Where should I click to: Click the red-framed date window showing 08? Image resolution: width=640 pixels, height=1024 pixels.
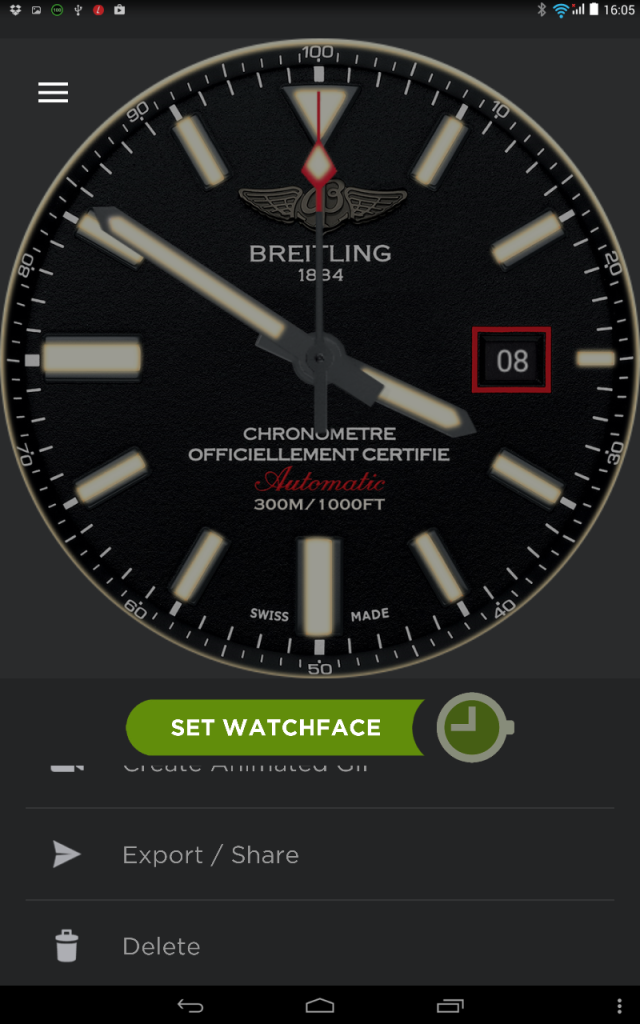511,360
